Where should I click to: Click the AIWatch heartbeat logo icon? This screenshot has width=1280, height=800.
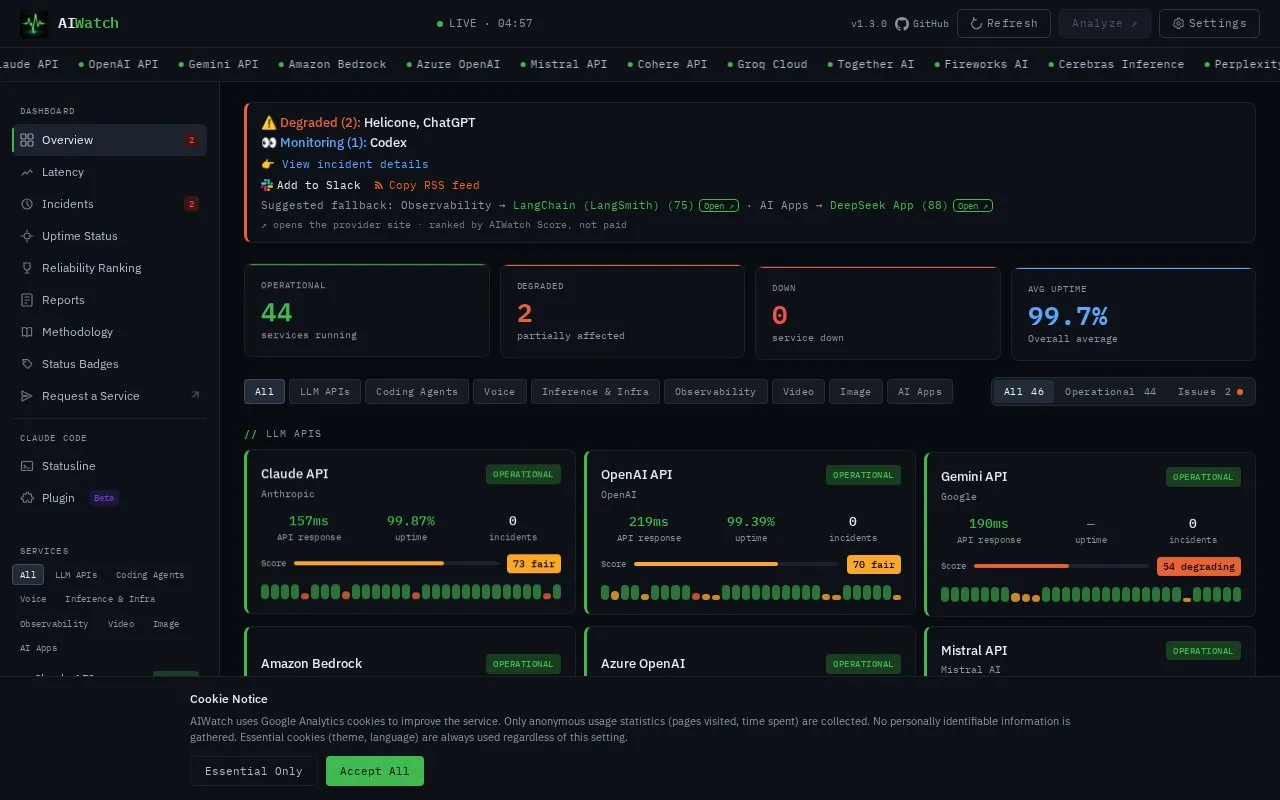[34, 23]
